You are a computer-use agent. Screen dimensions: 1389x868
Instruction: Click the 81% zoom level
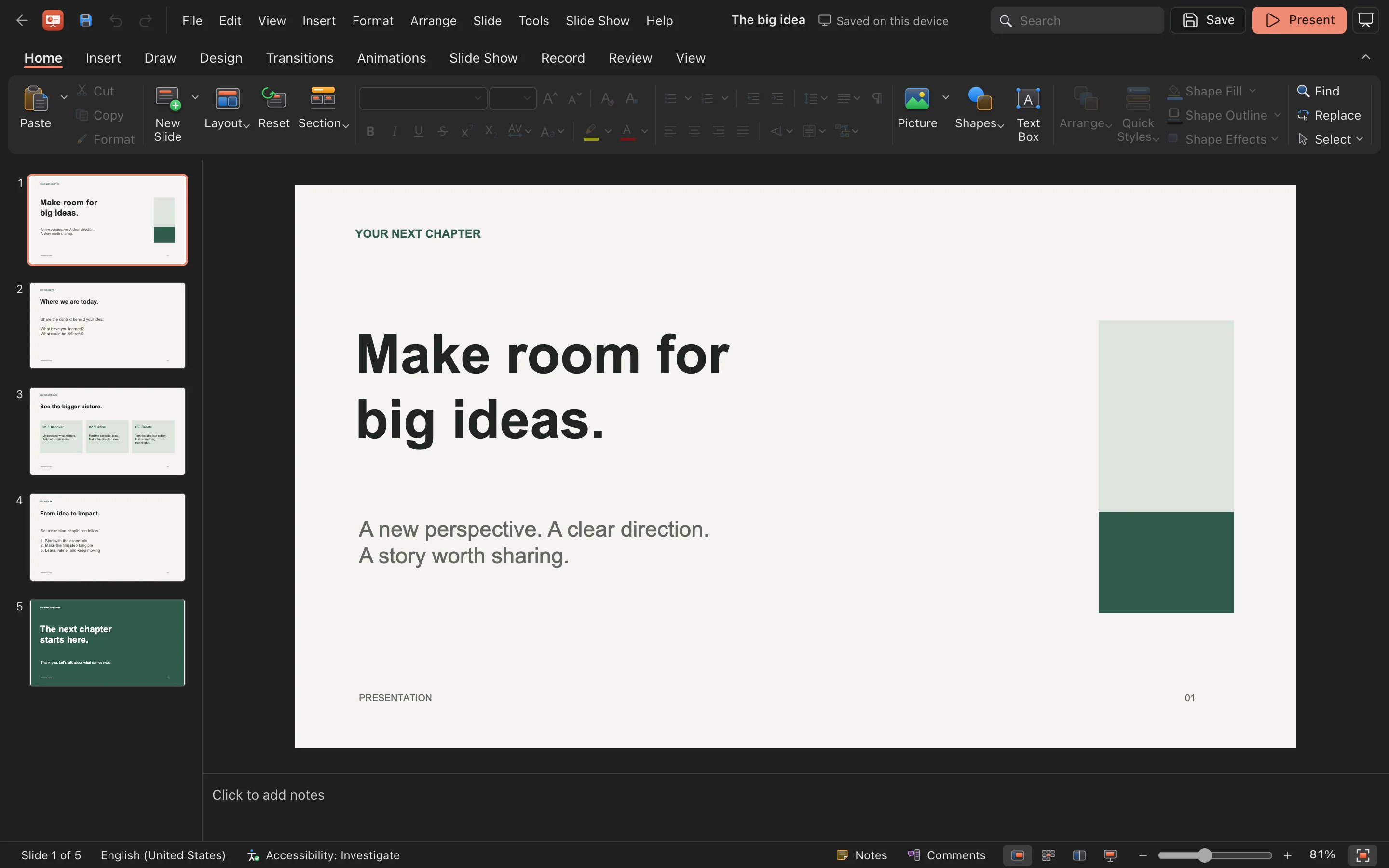[1322, 855]
